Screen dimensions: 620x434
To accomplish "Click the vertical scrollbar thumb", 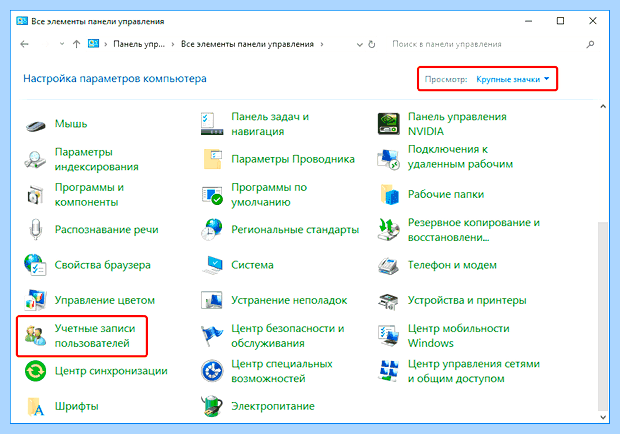I will pyautogui.click(x=603, y=316).
